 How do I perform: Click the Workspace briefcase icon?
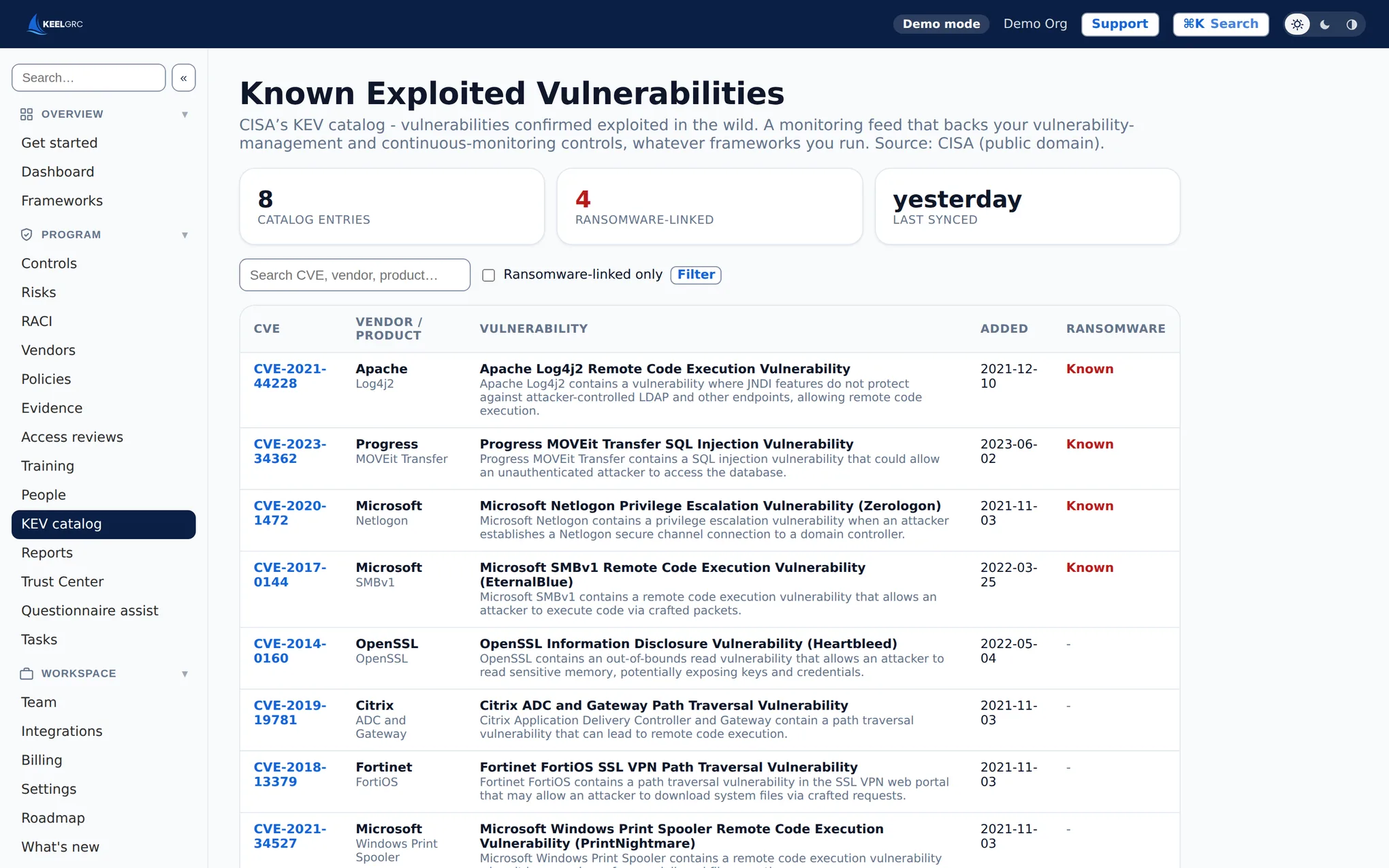(x=27, y=674)
